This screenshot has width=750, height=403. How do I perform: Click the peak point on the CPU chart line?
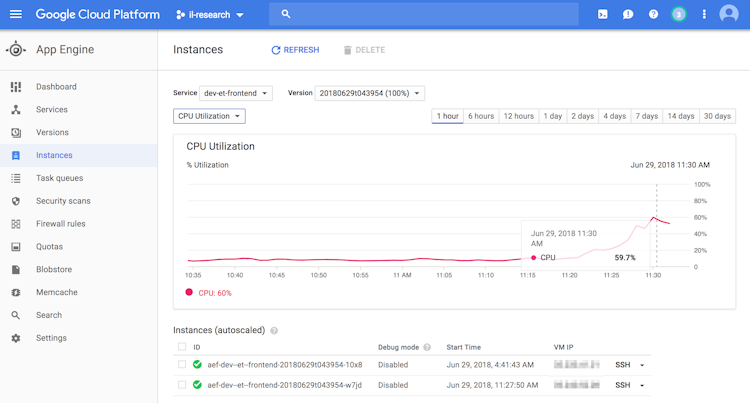coord(653,218)
